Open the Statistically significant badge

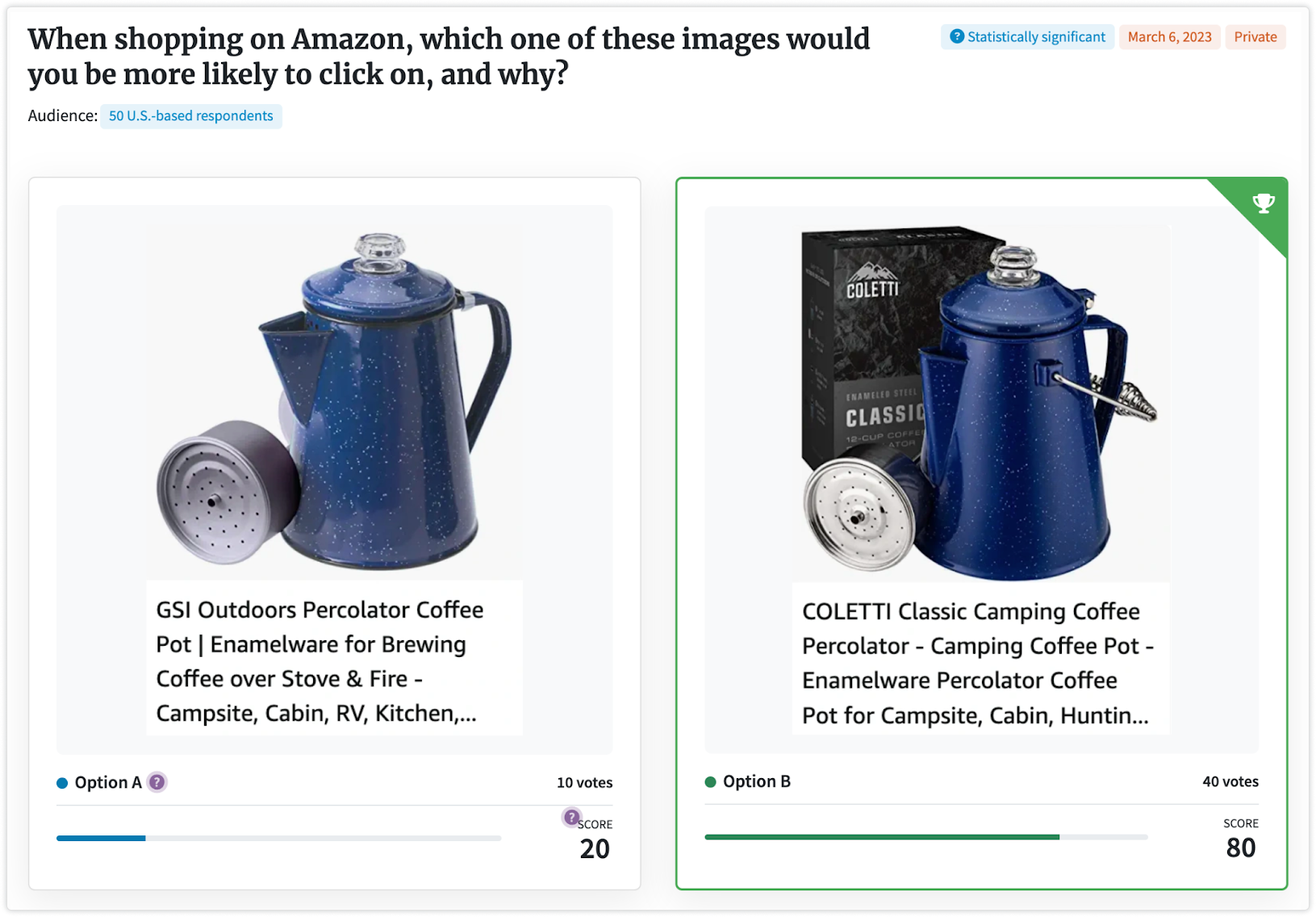(x=1027, y=37)
